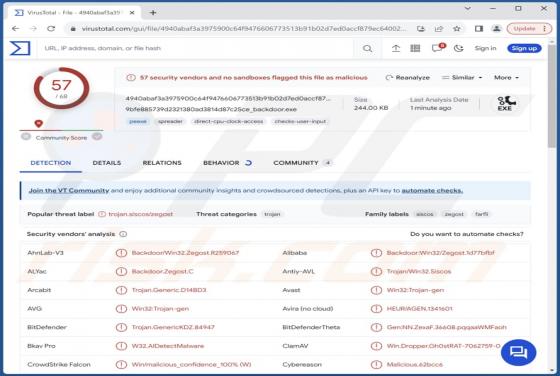Expand the Similar dropdown
The height and width of the screenshot is (376, 560).
tap(462, 77)
